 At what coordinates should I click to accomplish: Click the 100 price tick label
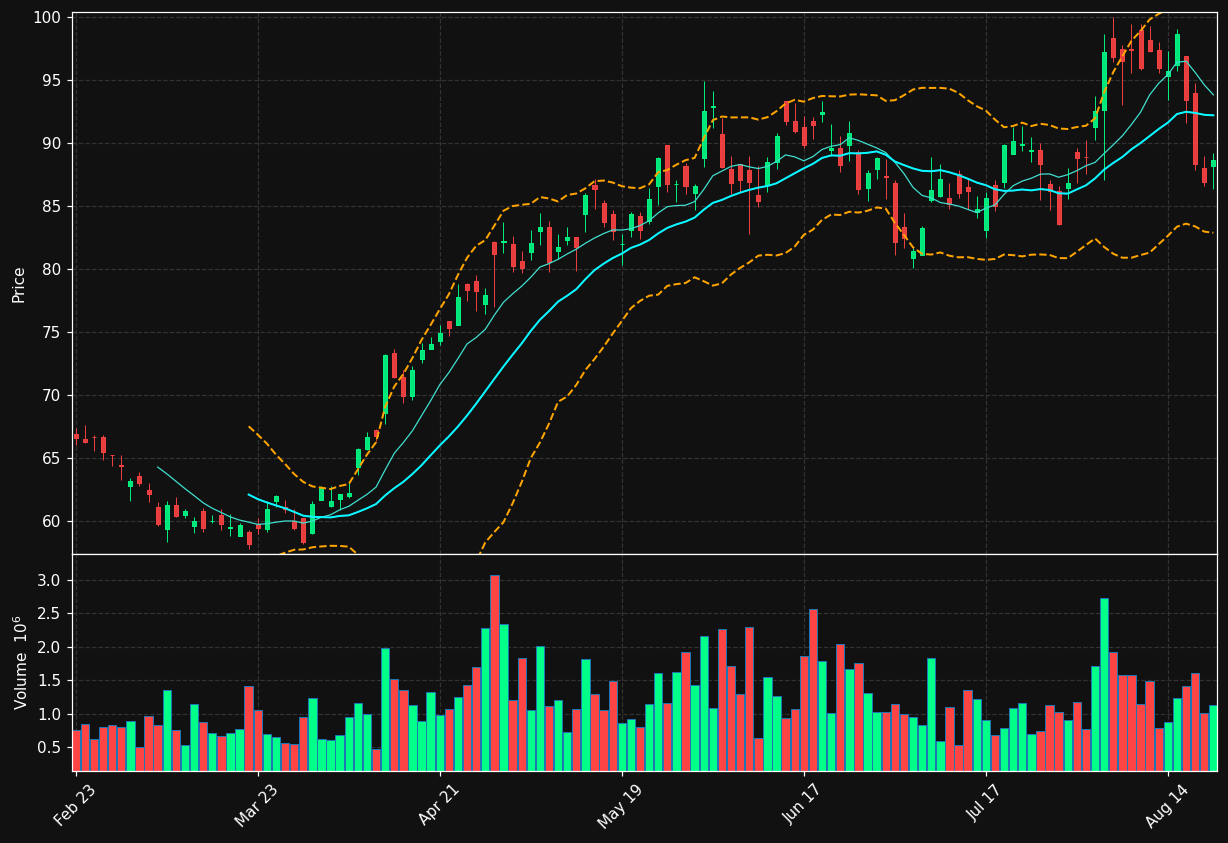coord(47,18)
